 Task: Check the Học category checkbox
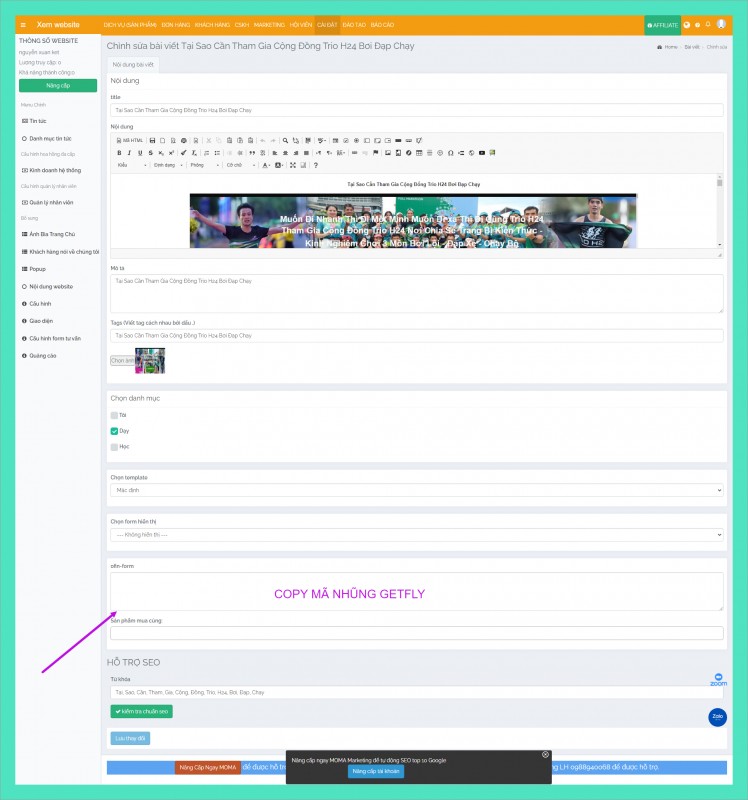pos(114,447)
